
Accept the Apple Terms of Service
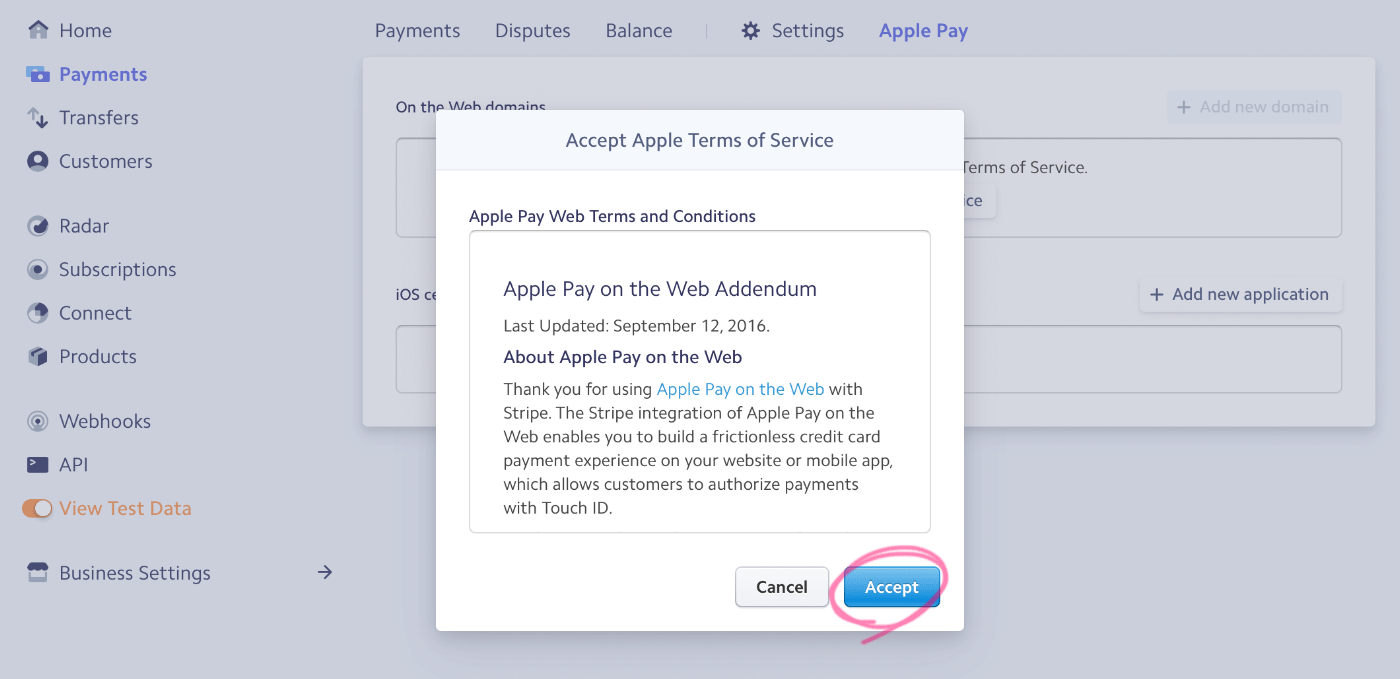click(x=892, y=587)
